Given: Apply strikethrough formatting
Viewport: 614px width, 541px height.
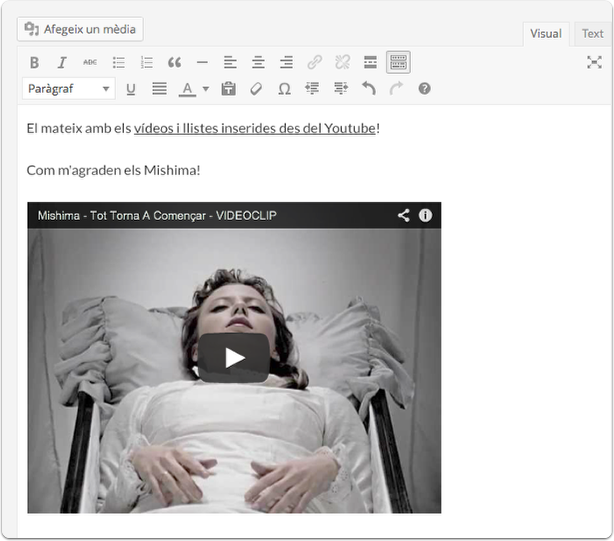Looking at the screenshot, I should (90, 62).
